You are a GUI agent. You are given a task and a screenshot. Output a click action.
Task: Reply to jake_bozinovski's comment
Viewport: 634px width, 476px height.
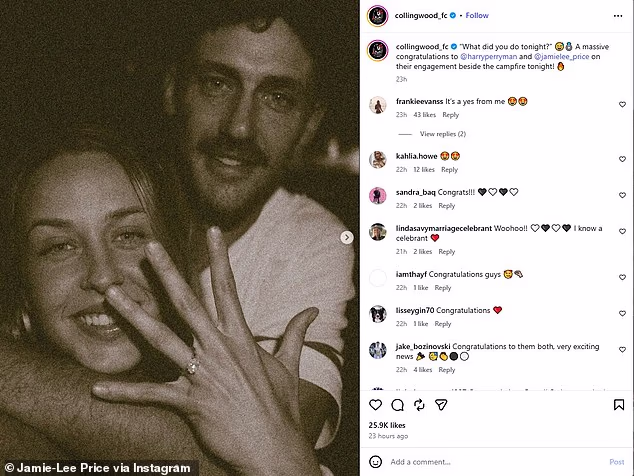tap(446, 369)
